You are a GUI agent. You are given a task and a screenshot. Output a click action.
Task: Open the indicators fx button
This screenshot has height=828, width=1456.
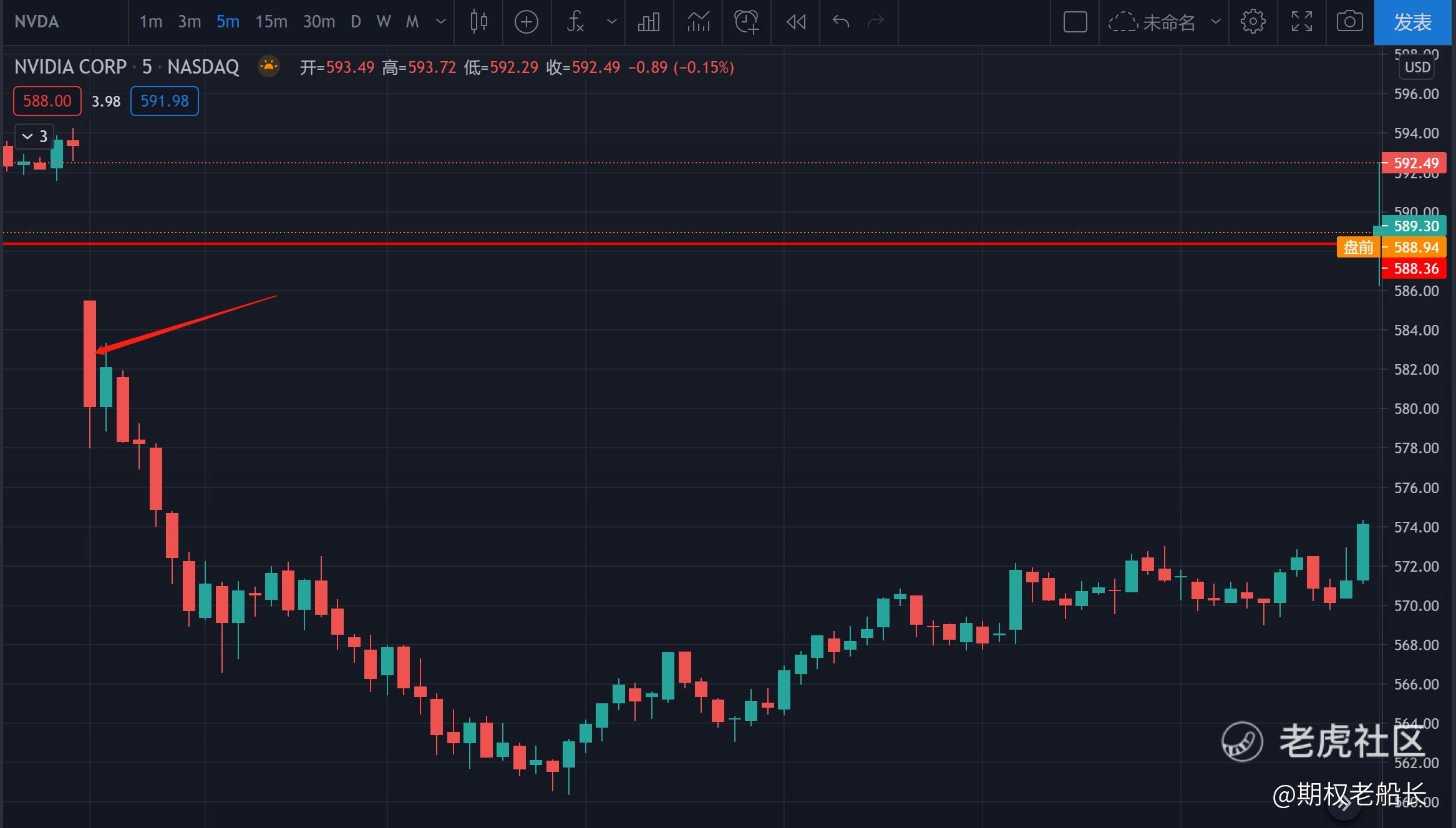pos(575,22)
